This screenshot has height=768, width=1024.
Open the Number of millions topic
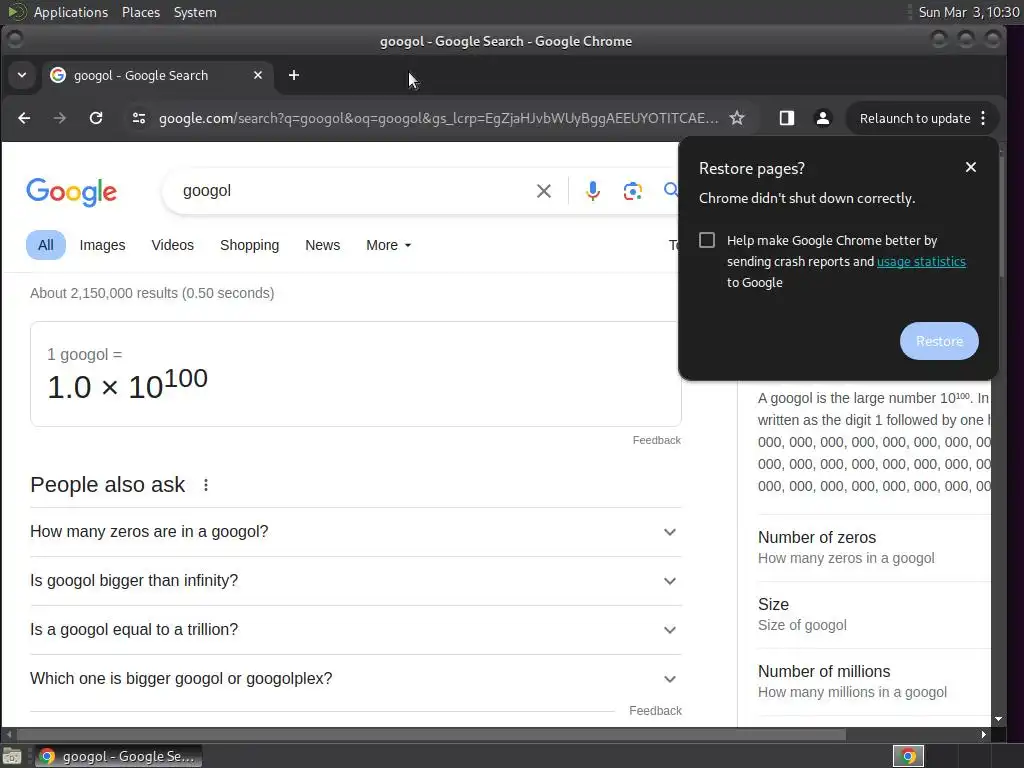(x=874, y=681)
